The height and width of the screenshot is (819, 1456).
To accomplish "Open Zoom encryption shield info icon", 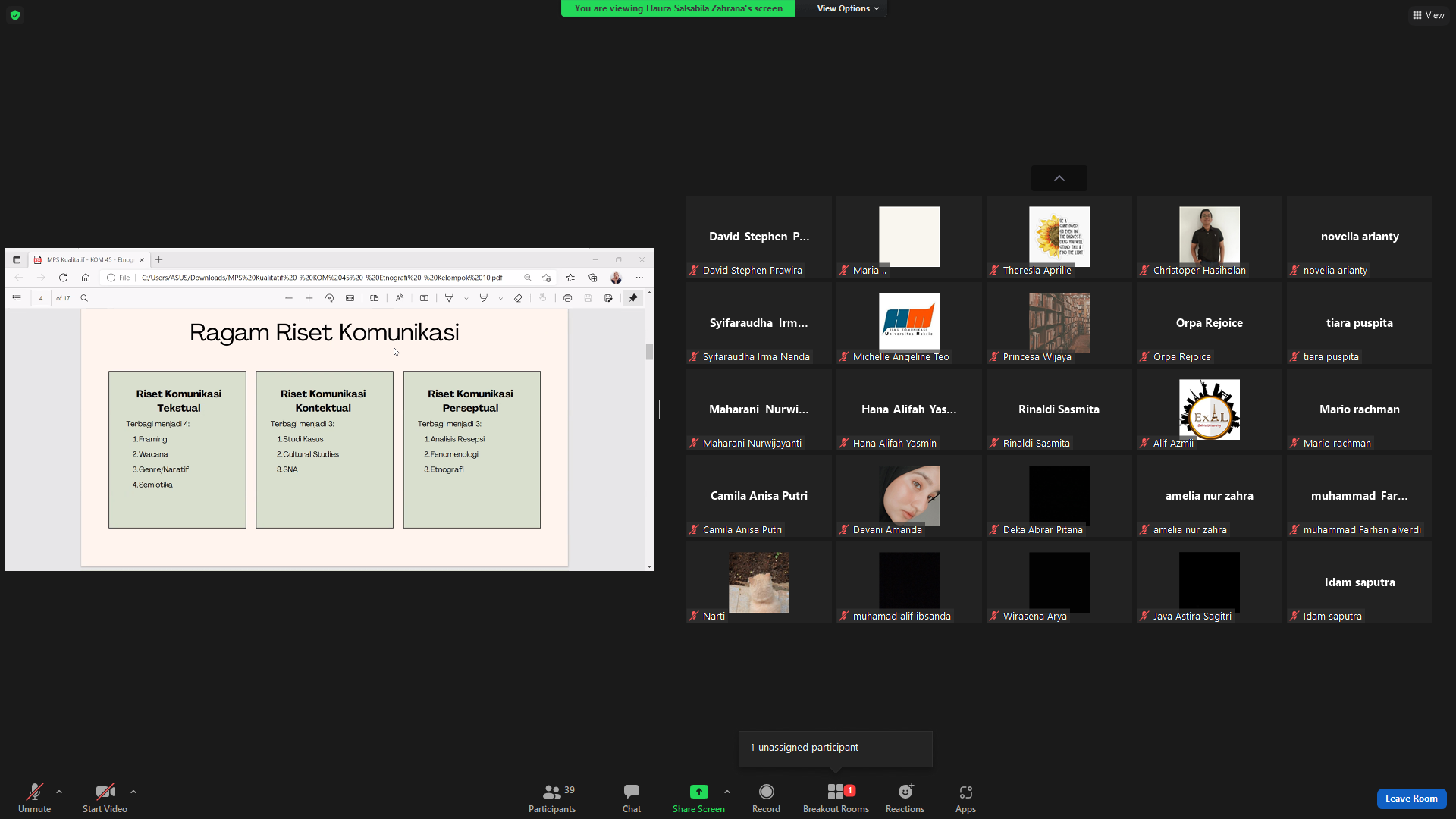I will pos(15,15).
